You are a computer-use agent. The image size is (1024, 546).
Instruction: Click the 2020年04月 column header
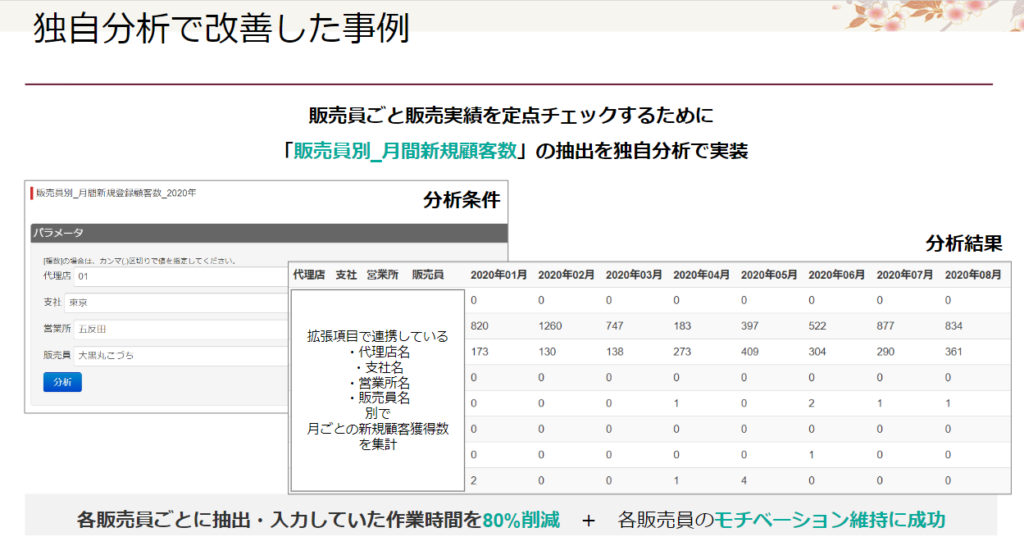(701, 274)
